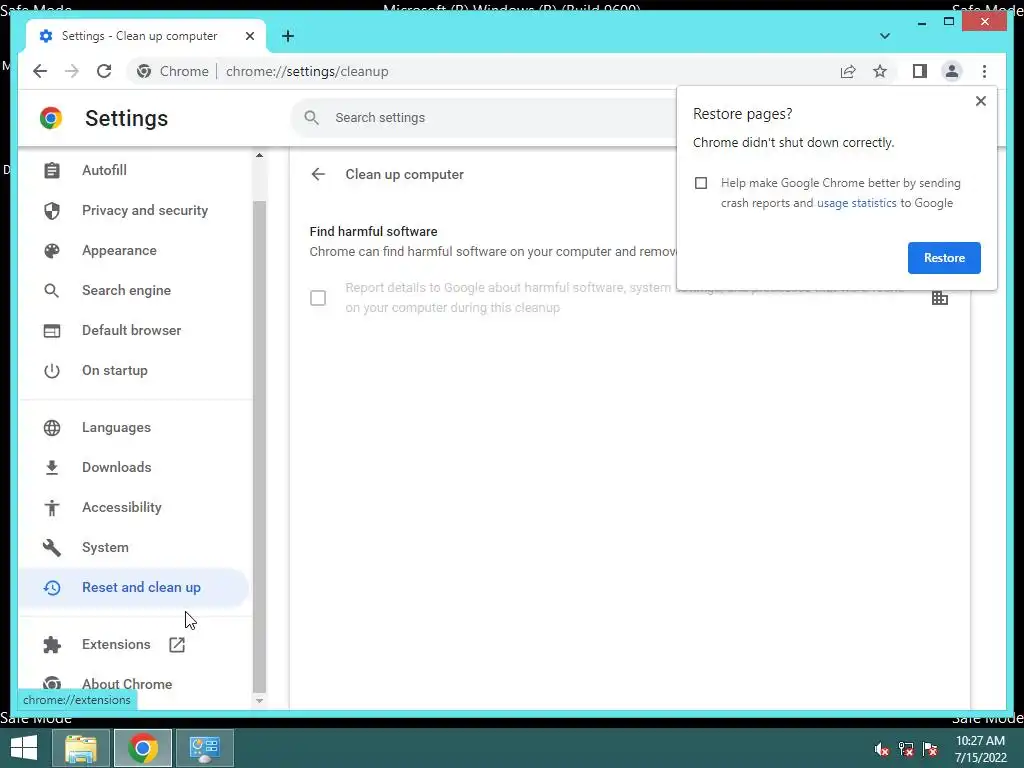Viewport: 1024px width, 768px height.
Task: Open the Control Panel taskbar icon
Action: (204, 748)
